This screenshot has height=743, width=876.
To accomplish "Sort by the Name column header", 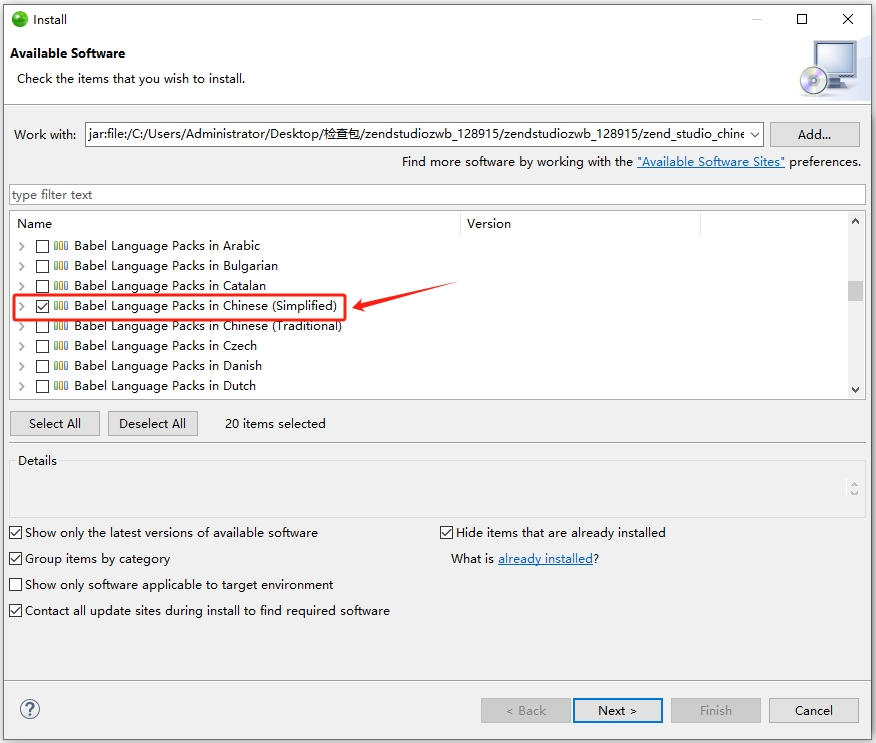I will tap(235, 224).
